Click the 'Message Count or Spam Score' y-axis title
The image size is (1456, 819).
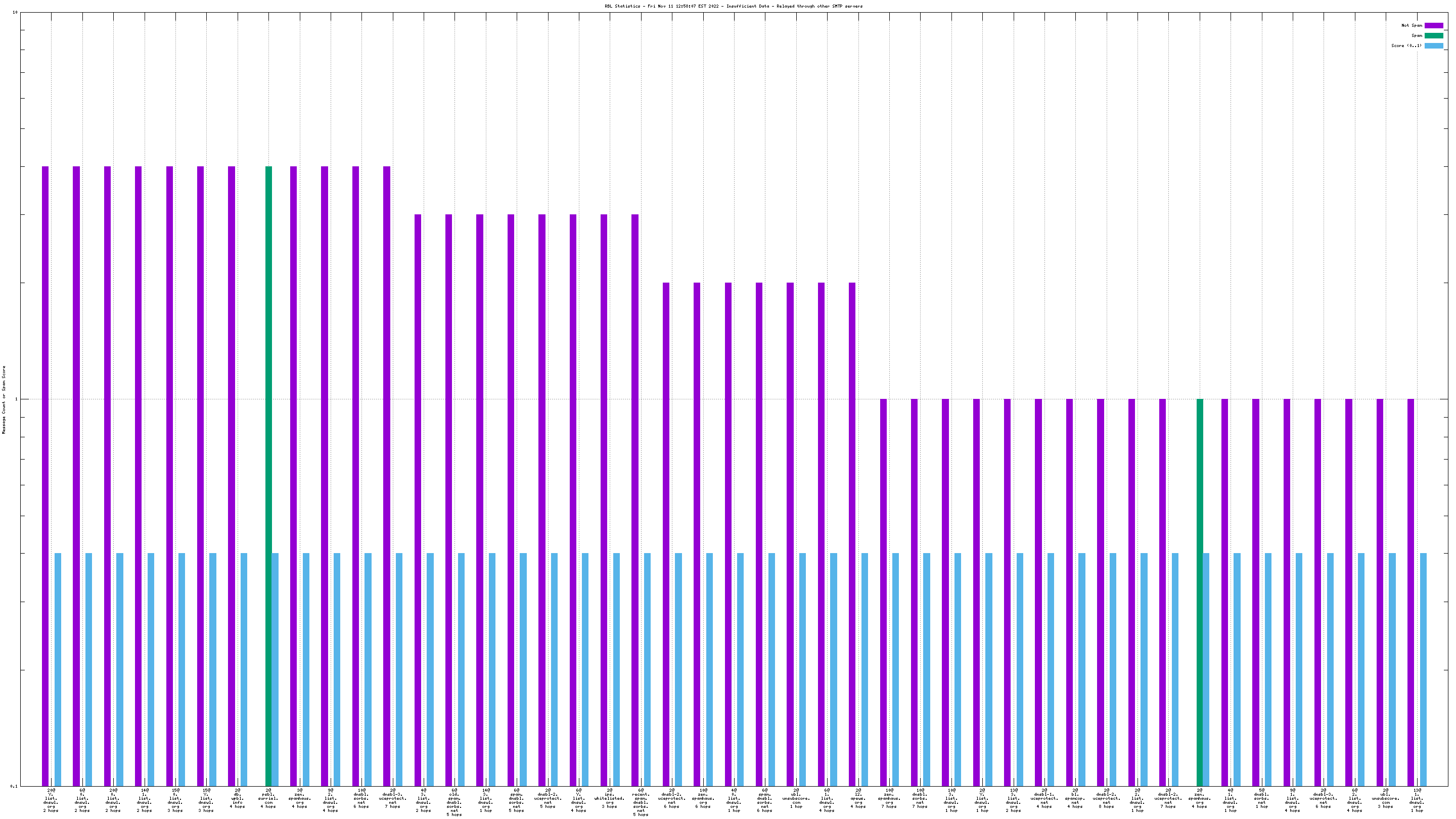click(4, 399)
